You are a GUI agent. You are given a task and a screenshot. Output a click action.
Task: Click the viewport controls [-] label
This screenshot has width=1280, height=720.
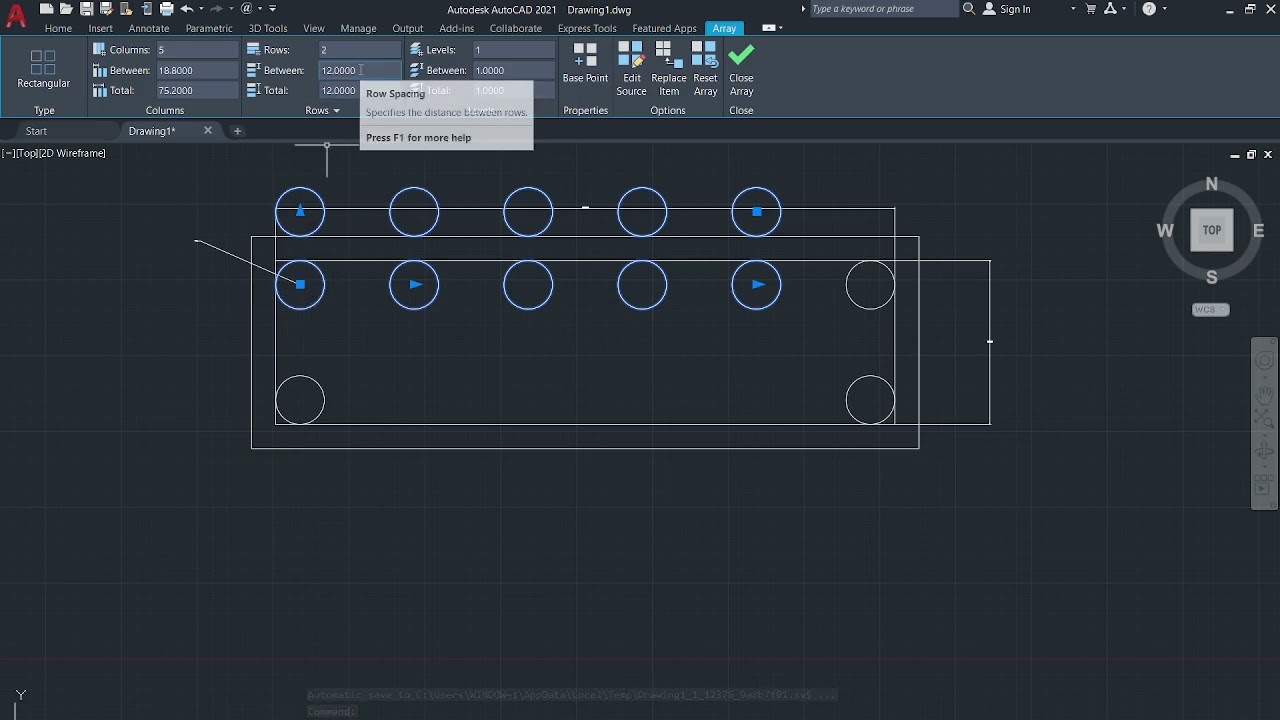coord(7,153)
